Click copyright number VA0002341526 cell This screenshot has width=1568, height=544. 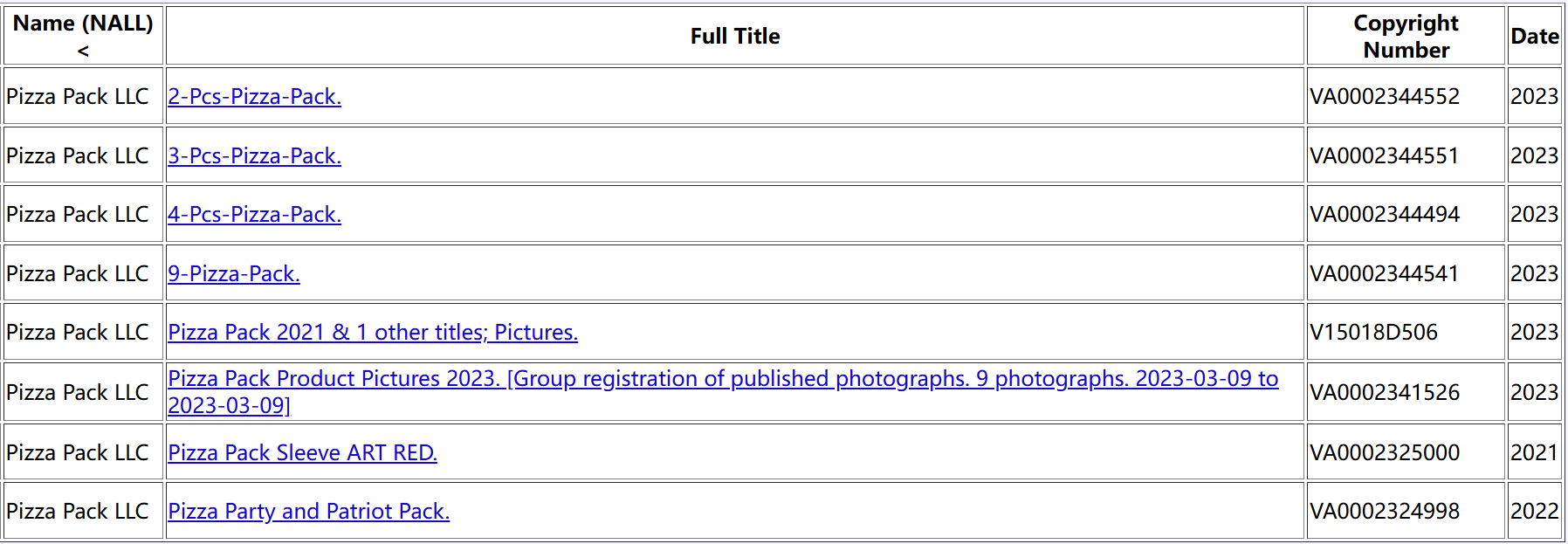click(1406, 392)
